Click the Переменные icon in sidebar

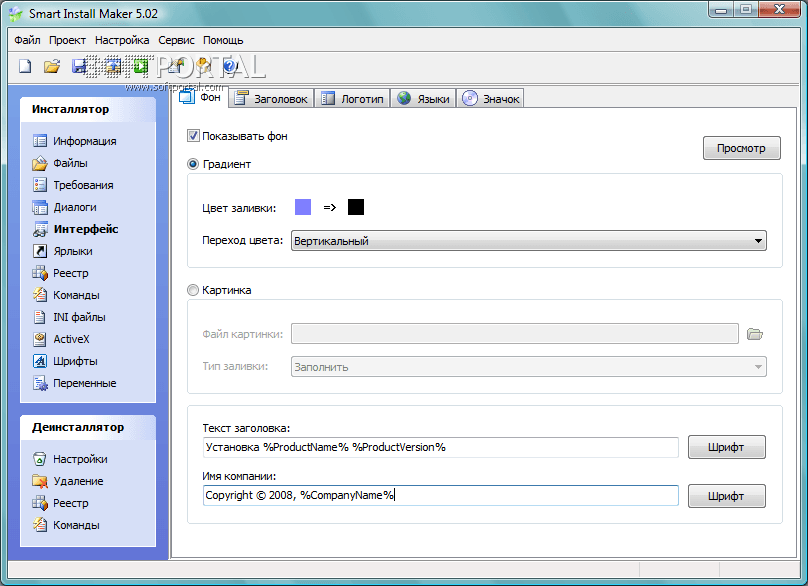[x=40, y=383]
